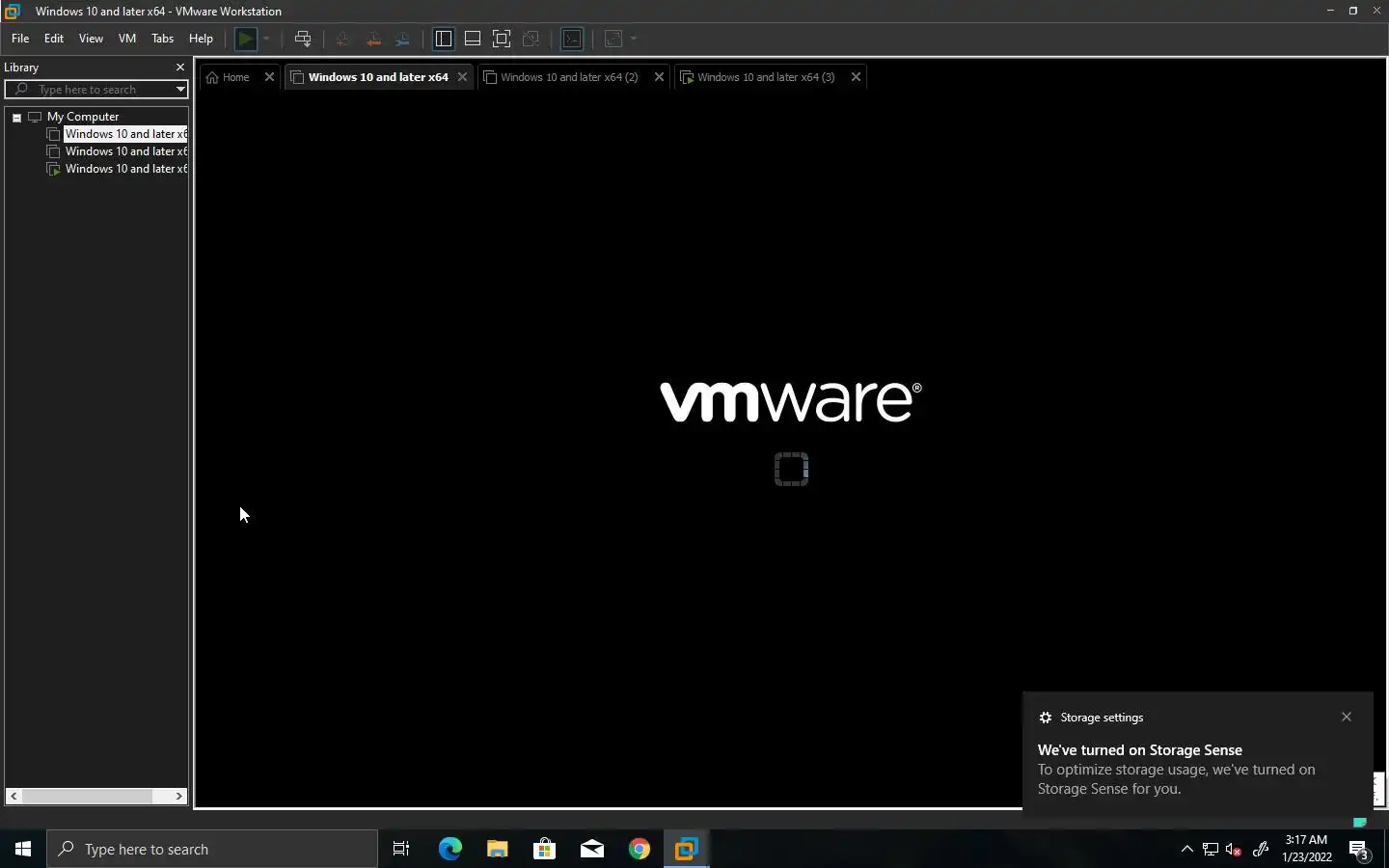1389x868 pixels.
Task: Power on the virtual machine with green play button
Action: point(246,39)
